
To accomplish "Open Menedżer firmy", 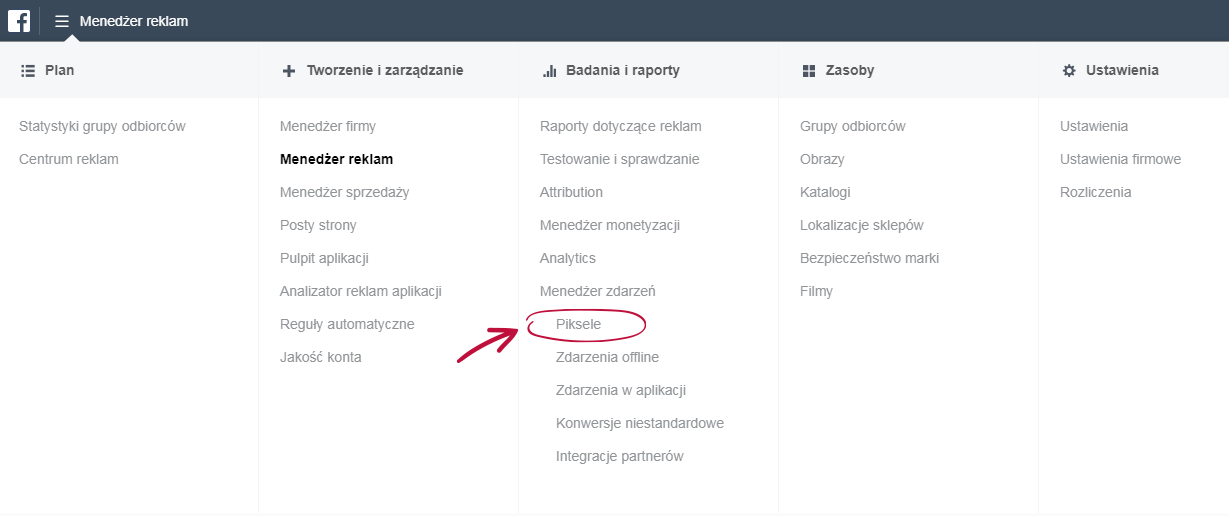I will (328, 126).
